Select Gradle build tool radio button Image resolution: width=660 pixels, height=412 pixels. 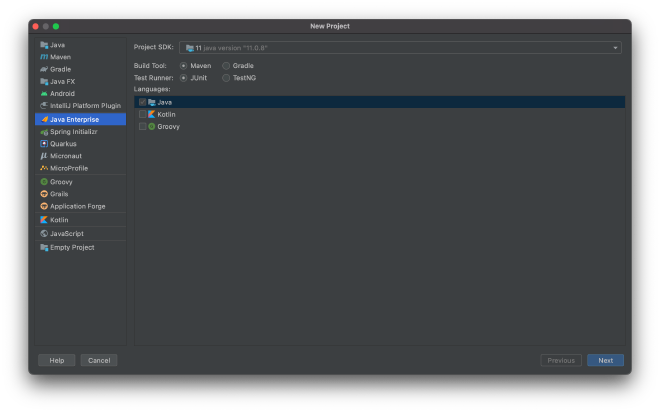226,66
